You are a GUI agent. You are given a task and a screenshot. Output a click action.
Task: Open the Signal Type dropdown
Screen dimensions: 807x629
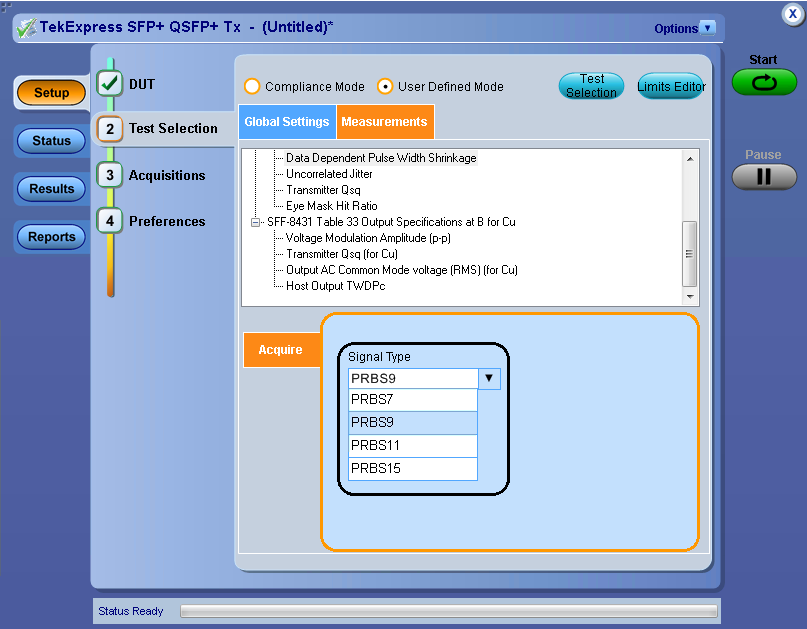tap(489, 378)
